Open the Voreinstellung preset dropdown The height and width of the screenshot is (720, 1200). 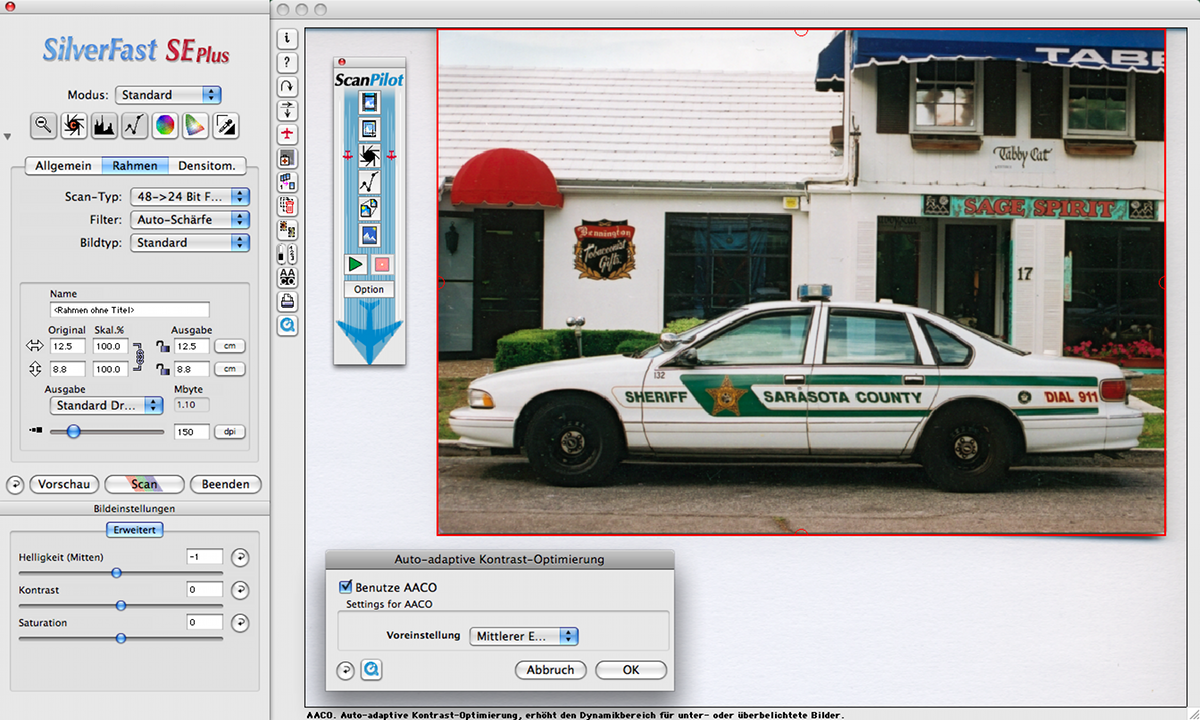[524, 636]
